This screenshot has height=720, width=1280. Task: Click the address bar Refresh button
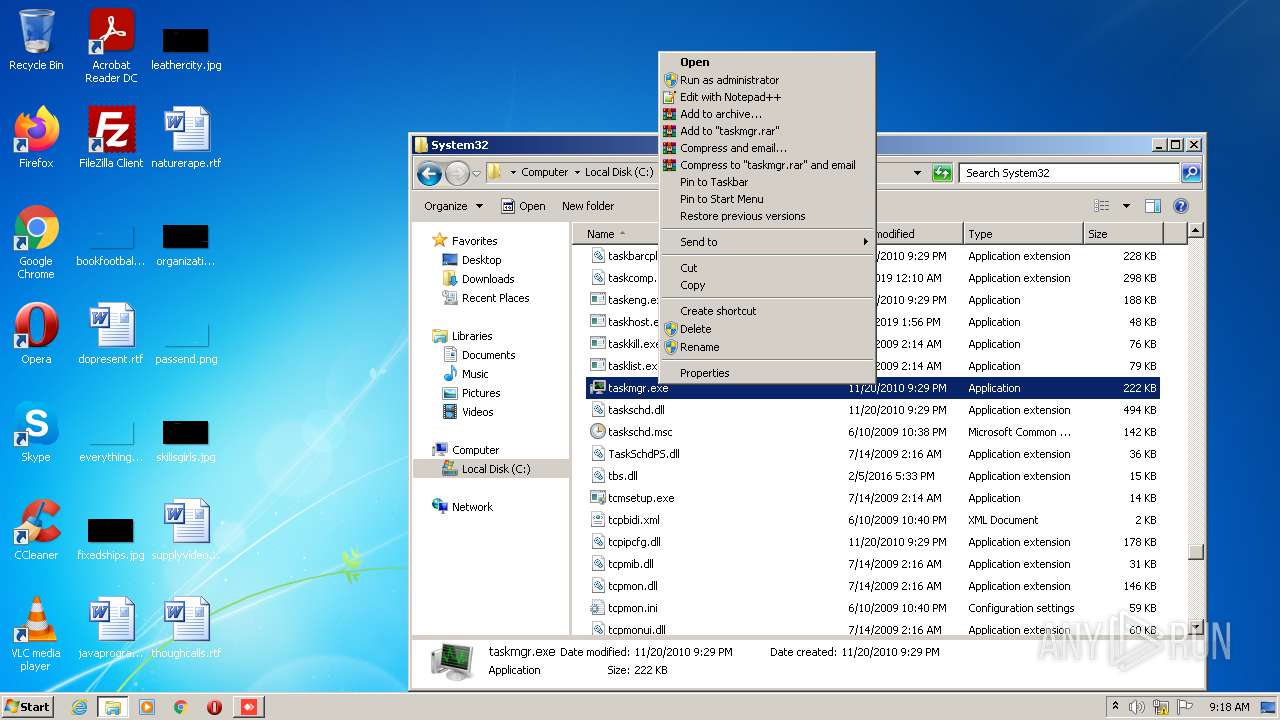point(941,173)
